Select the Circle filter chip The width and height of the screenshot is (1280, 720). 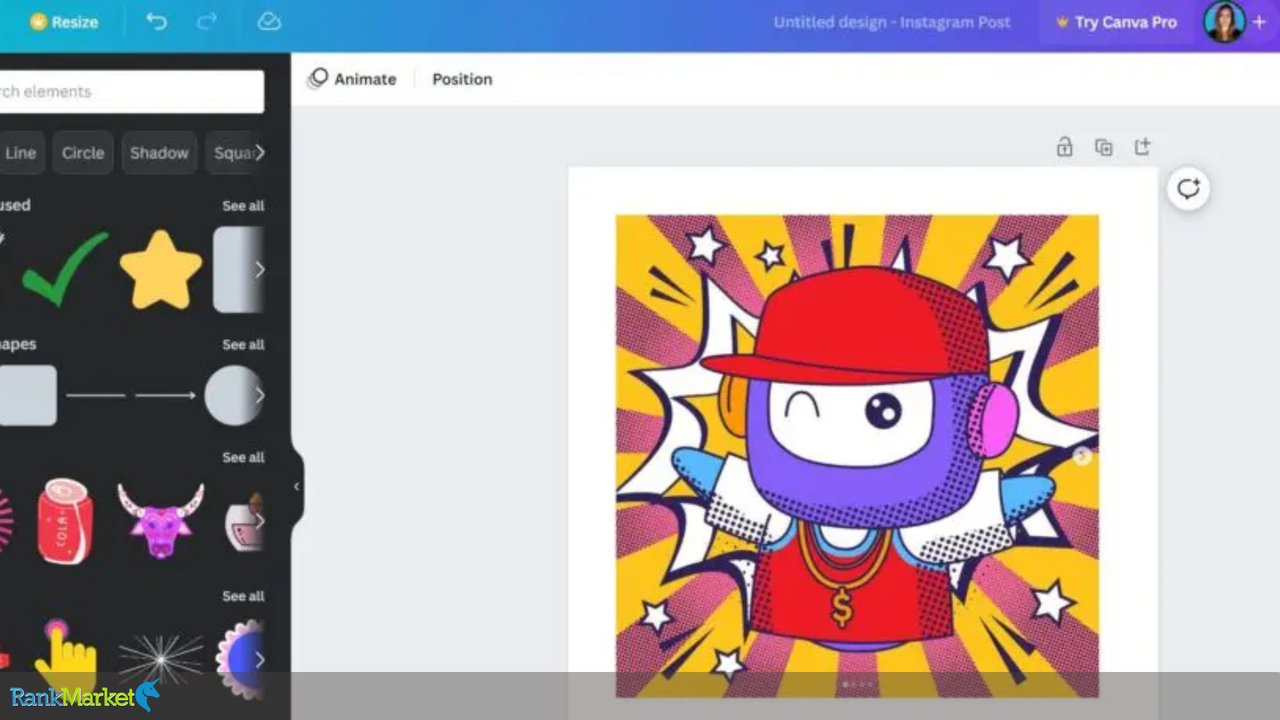click(x=83, y=153)
